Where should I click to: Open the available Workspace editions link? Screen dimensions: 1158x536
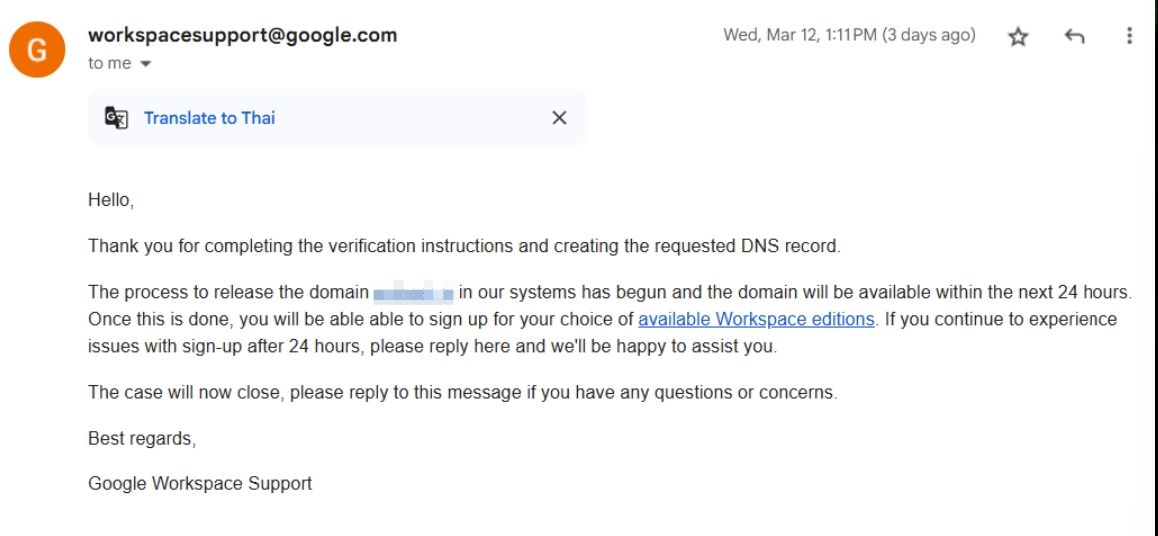tap(756, 320)
